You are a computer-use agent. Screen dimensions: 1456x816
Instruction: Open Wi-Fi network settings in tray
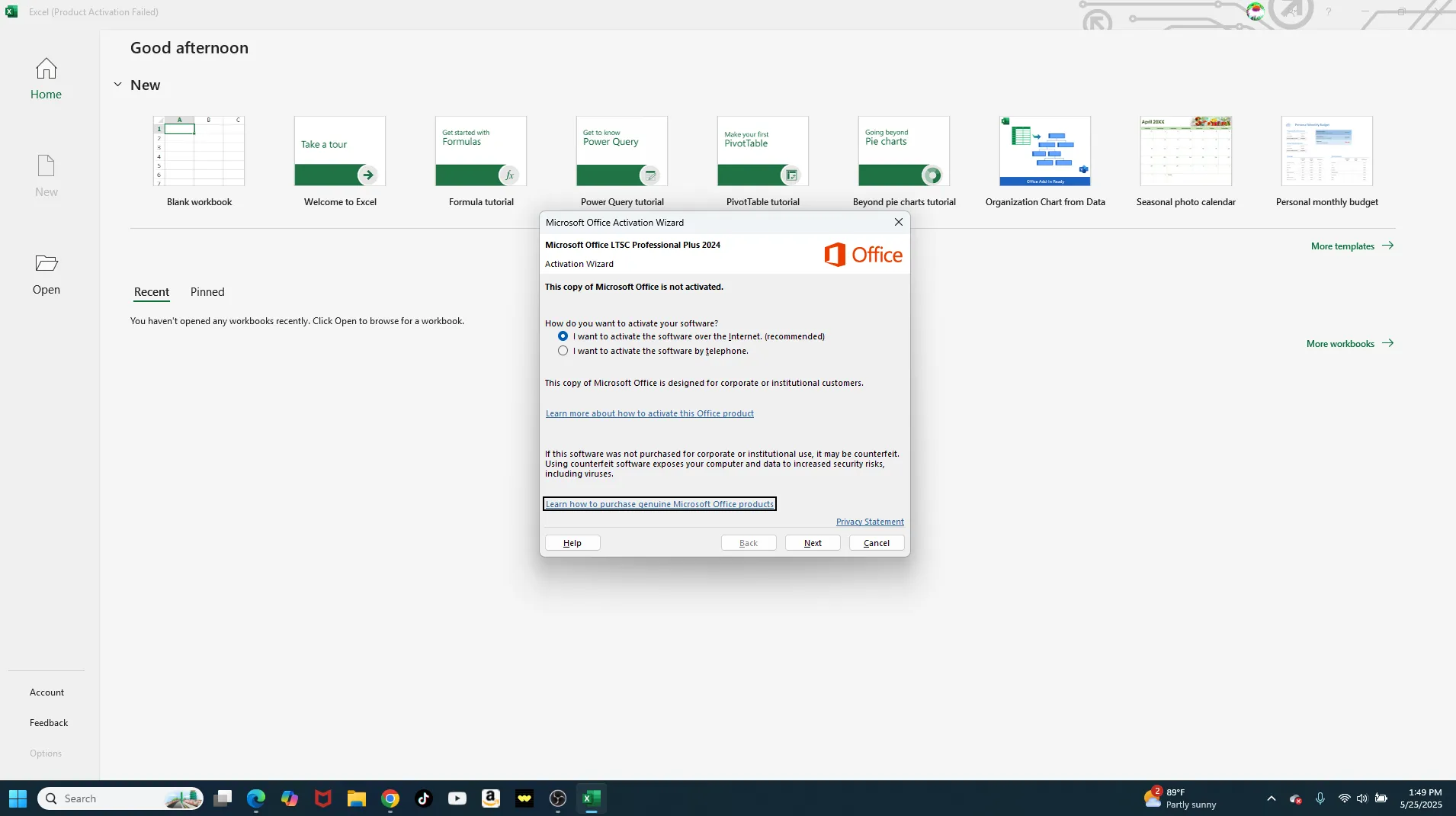tap(1344, 798)
